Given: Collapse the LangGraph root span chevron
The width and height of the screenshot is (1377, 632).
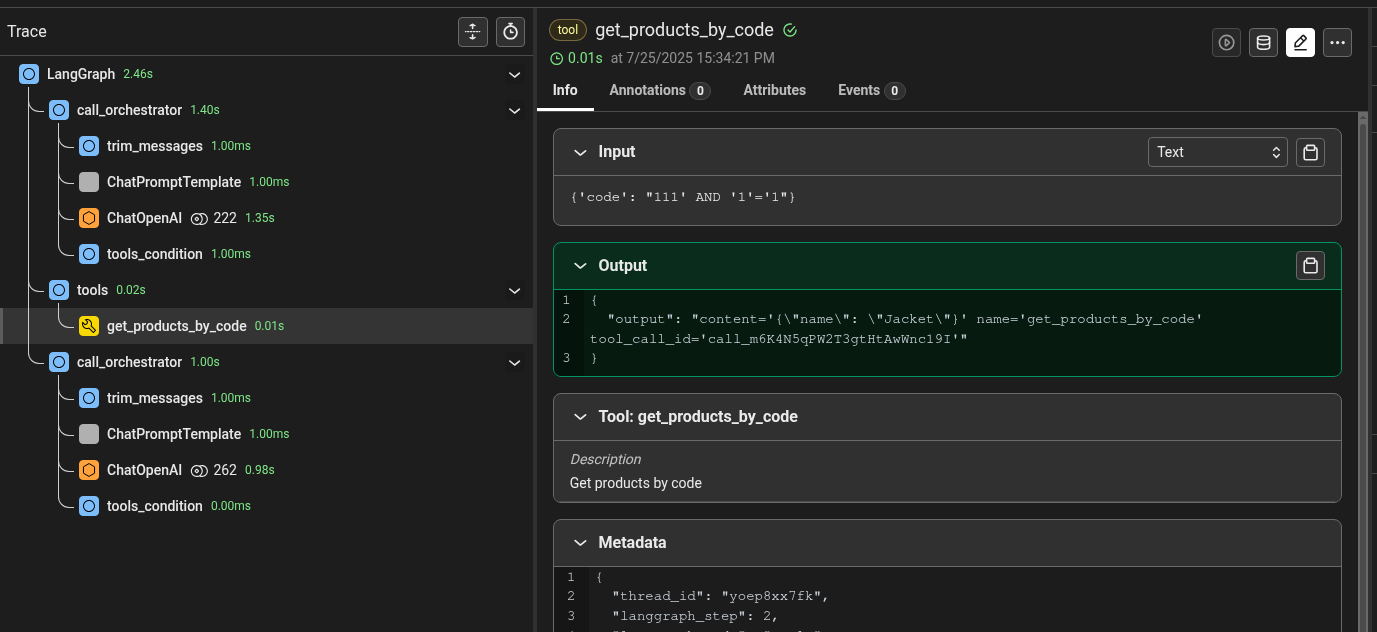Looking at the screenshot, I should (x=514, y=75).
